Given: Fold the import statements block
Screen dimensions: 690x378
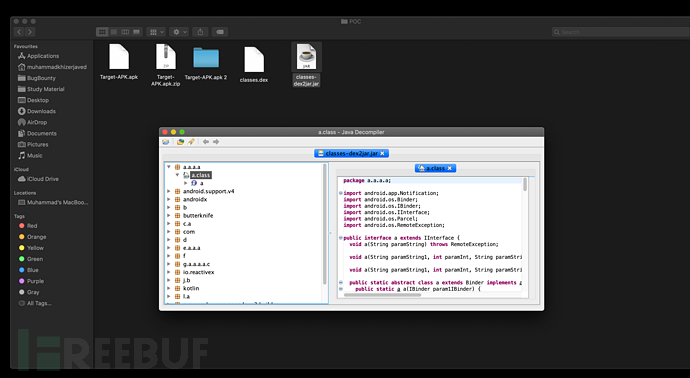Looking at the screenshot, I should [x=341, y=193].
